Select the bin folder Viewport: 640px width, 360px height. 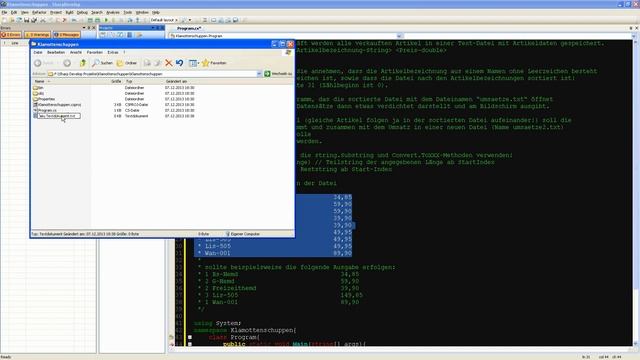(38, 88)
